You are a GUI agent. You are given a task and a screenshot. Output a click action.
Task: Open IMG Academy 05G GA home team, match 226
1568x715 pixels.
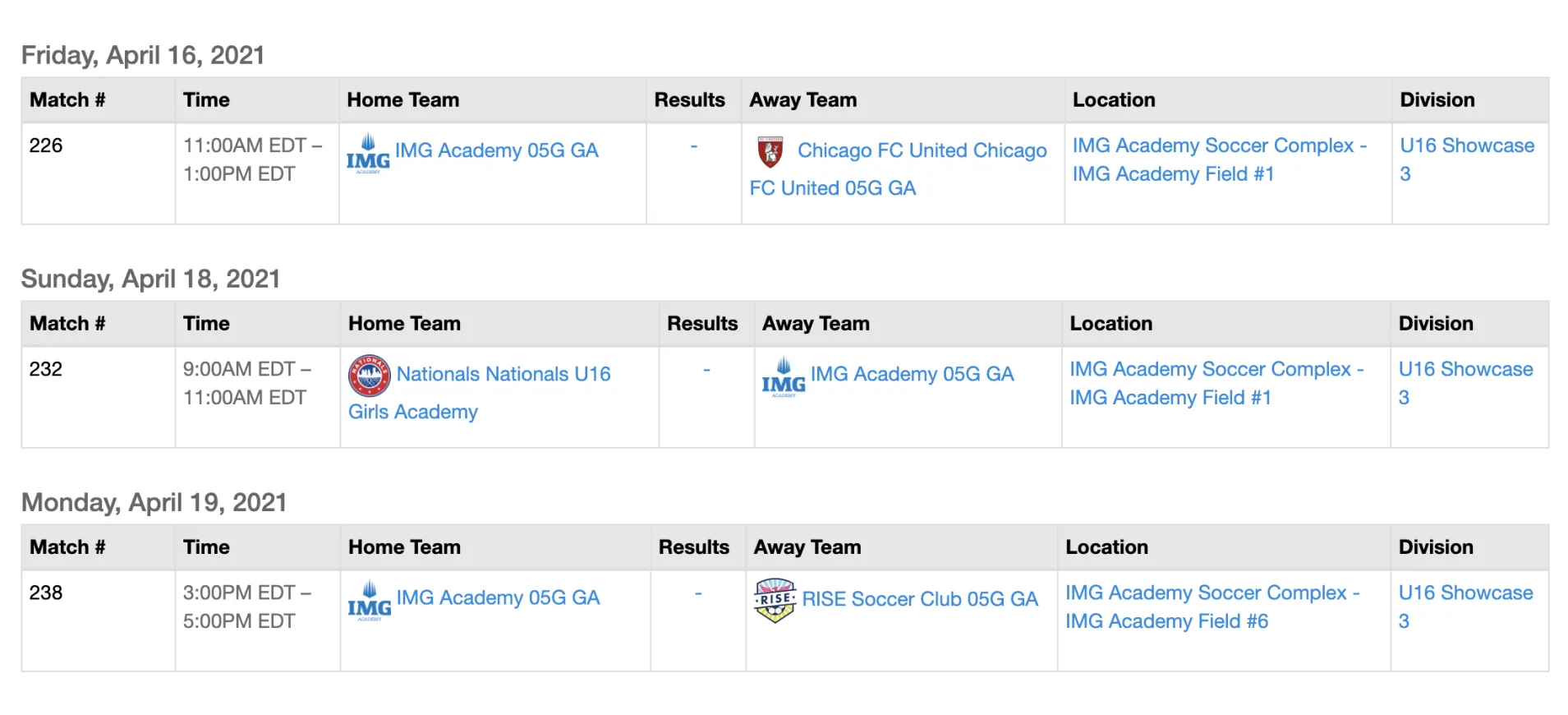coord(496,150)
